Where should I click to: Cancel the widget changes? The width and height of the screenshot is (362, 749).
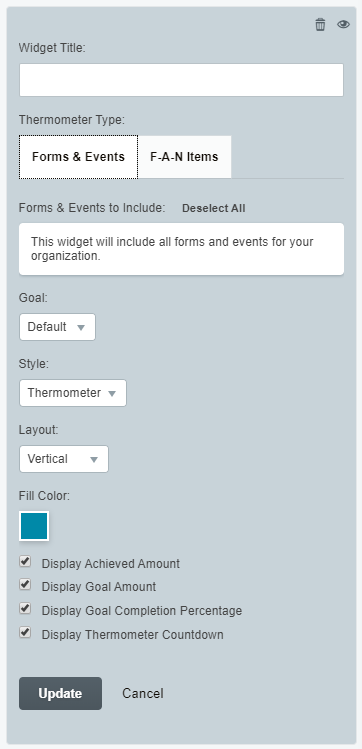coord(143,693)
